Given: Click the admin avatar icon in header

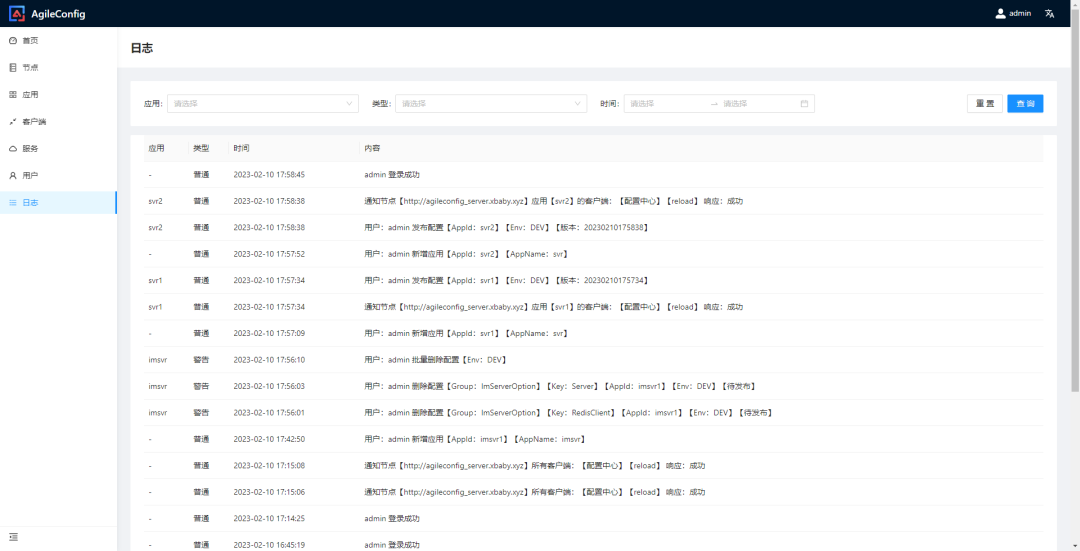Looking at the screenshot, I should (x=1000, y=14).
